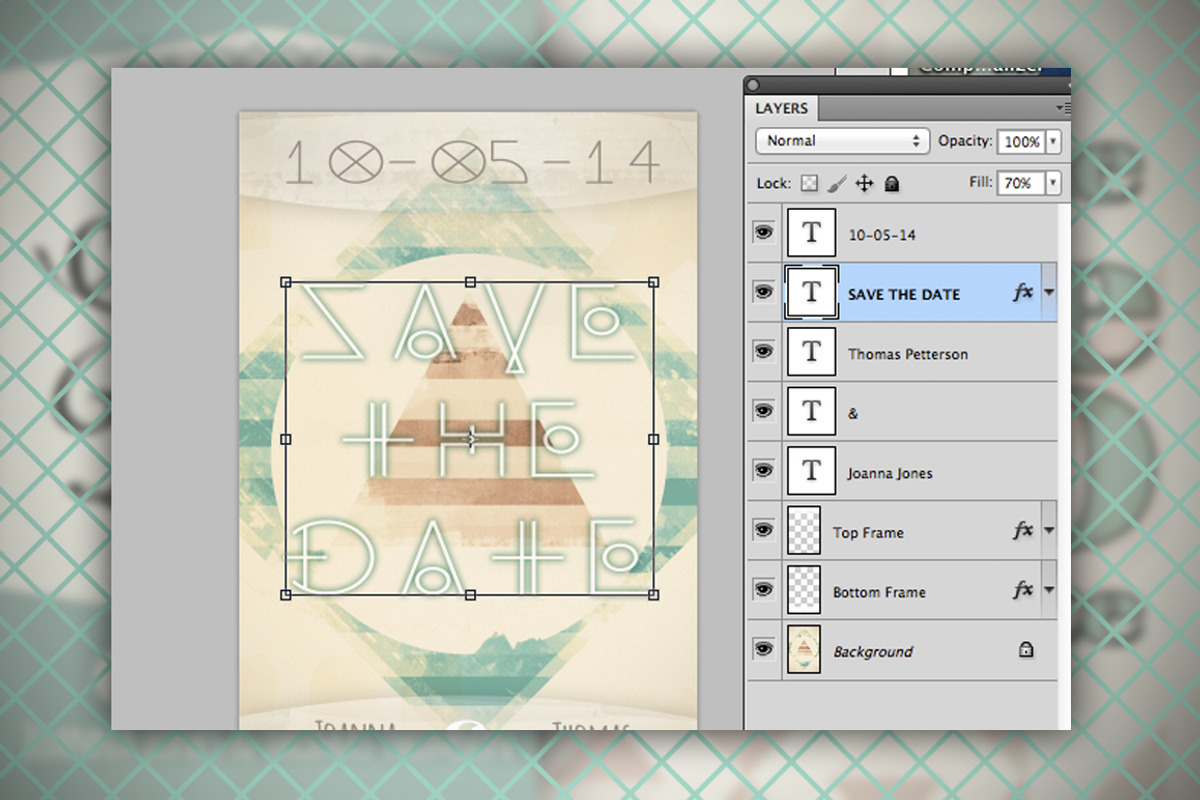Click the Bottom Frame layer thumbnail

tap(804, 590)
